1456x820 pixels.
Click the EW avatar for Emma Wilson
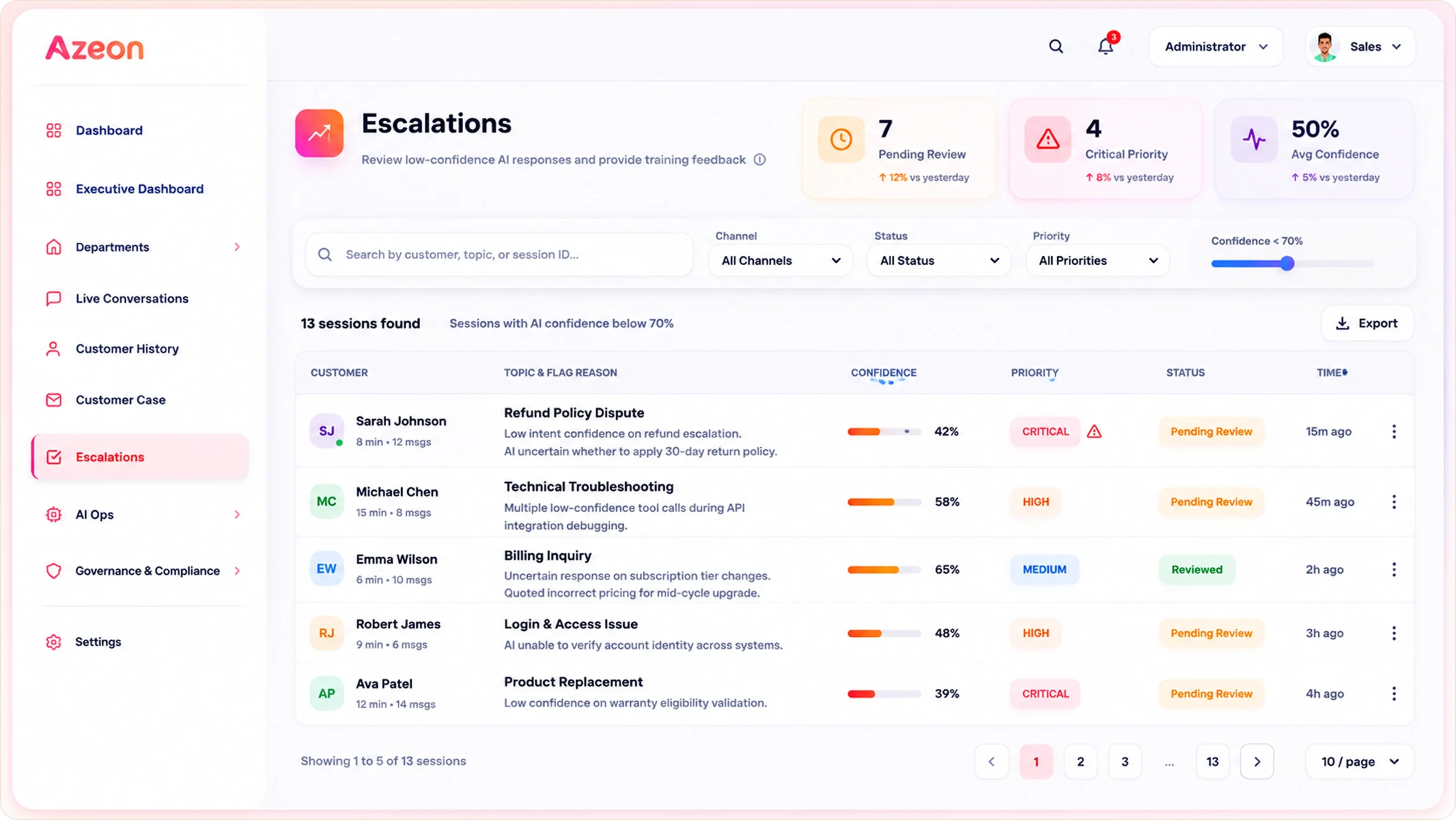(326, 568)
